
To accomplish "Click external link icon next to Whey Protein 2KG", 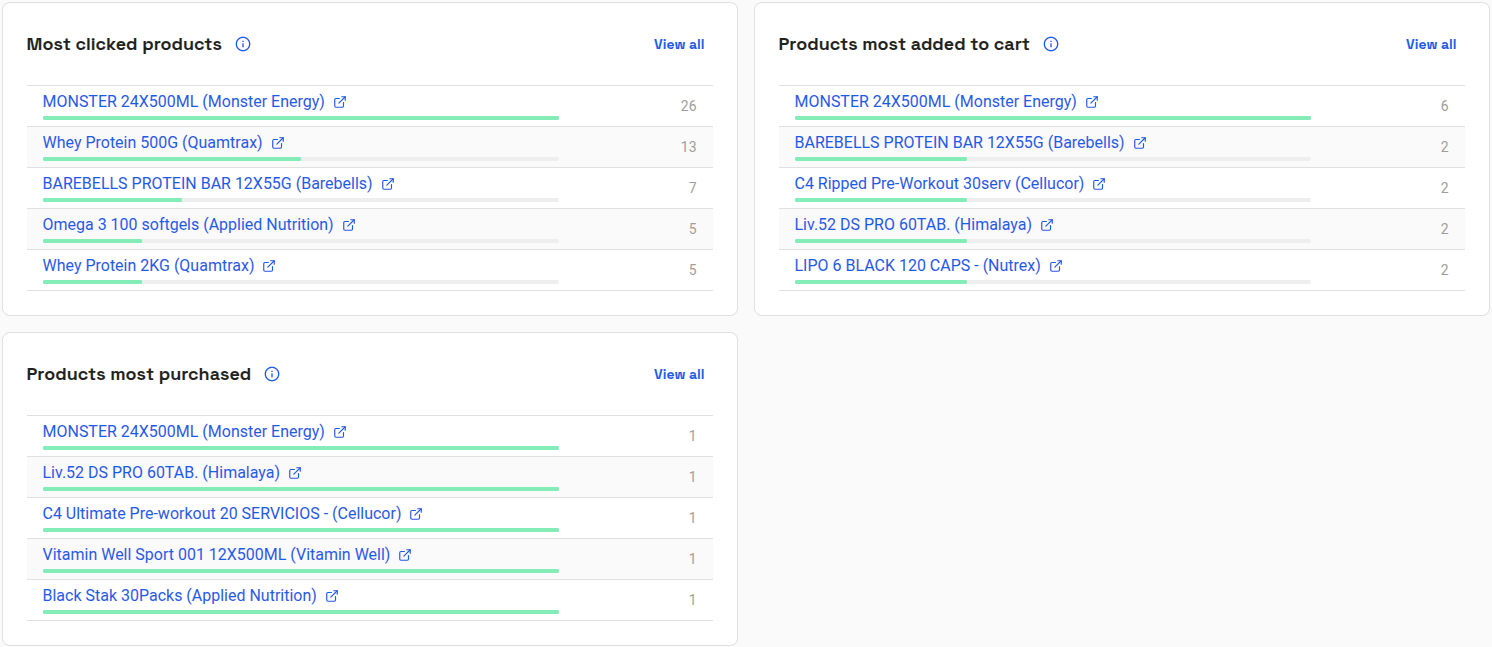I will coord(269,266).
